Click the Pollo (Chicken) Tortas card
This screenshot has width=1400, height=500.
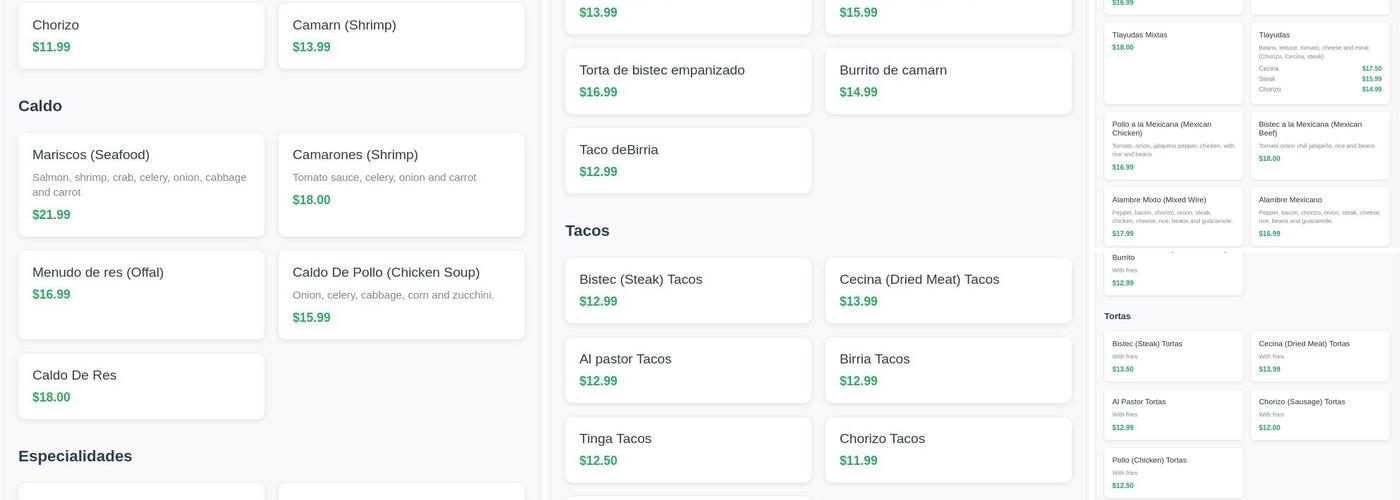point(1173,472)
